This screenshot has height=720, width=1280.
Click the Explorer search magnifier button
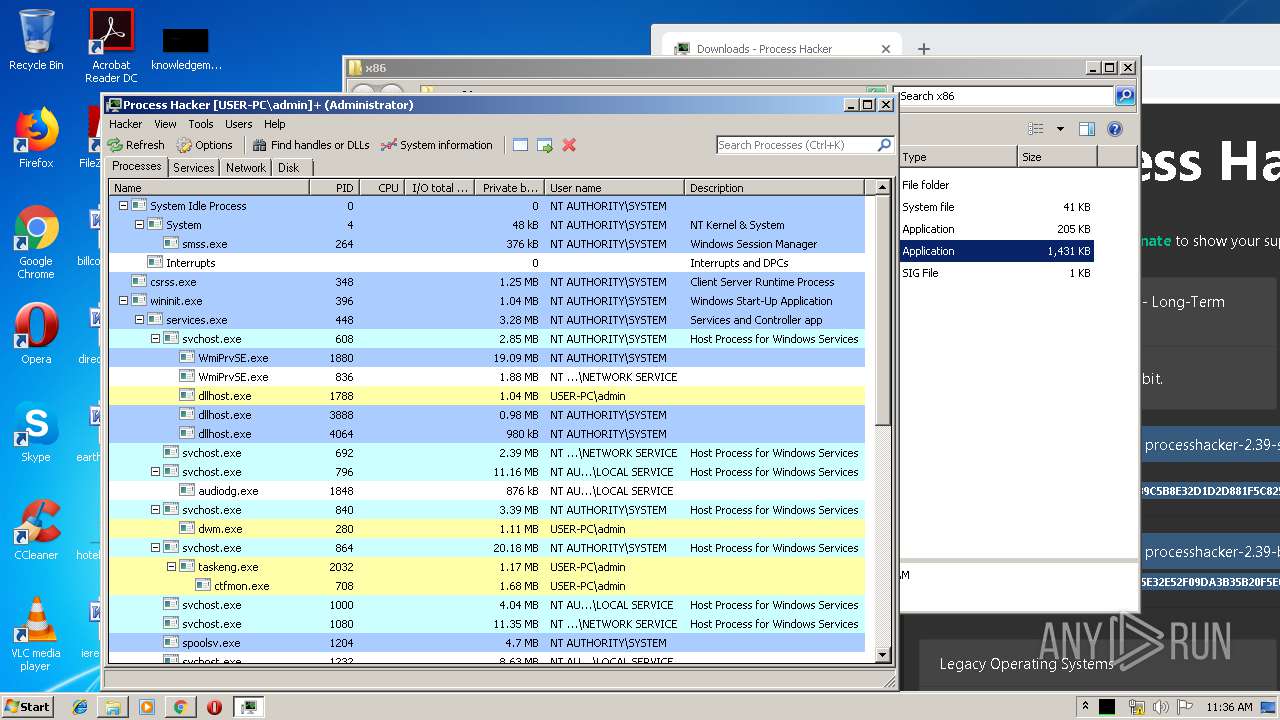(x=1125, y=96)
